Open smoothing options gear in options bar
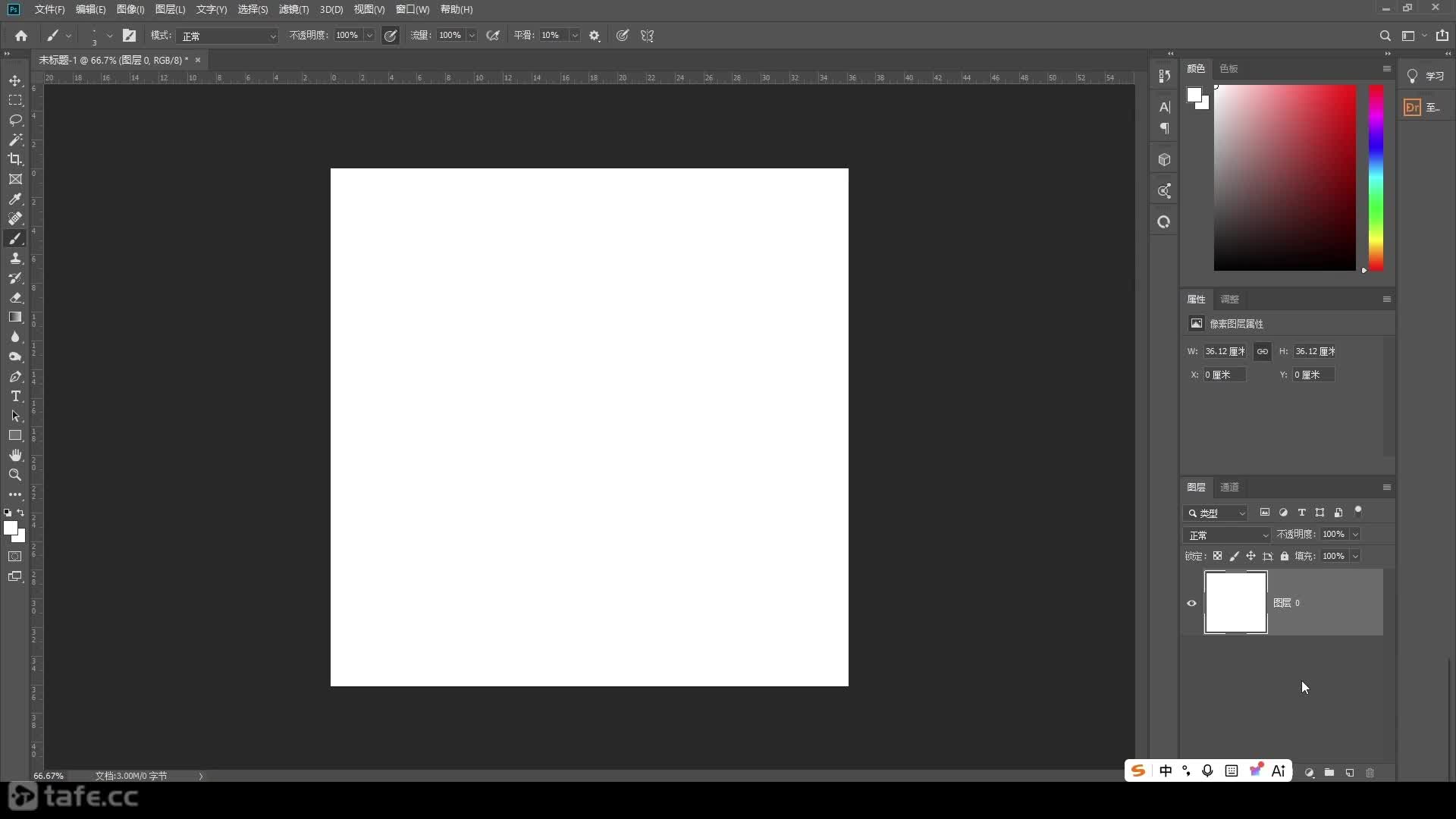The width and height of the screenshot is (1456, 819). coord(595,36)
